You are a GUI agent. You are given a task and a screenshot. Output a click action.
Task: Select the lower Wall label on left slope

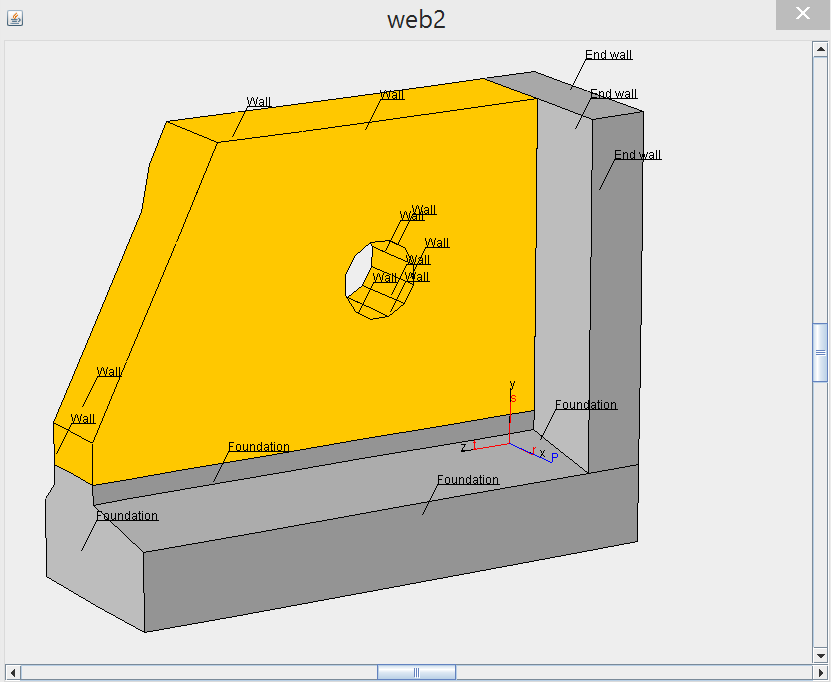pos(83,419)
